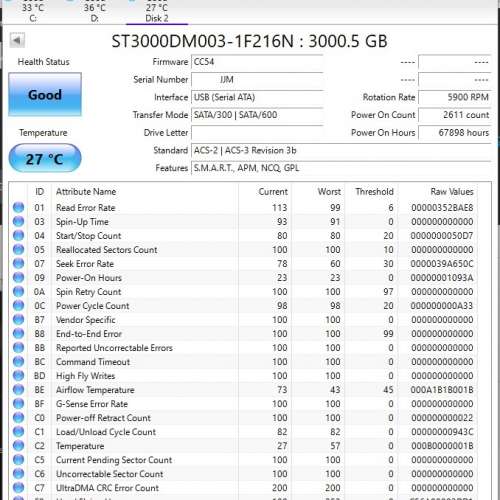
Task: Click the Rotation Rate value 5900 RPM
Action: pos(455,97)
